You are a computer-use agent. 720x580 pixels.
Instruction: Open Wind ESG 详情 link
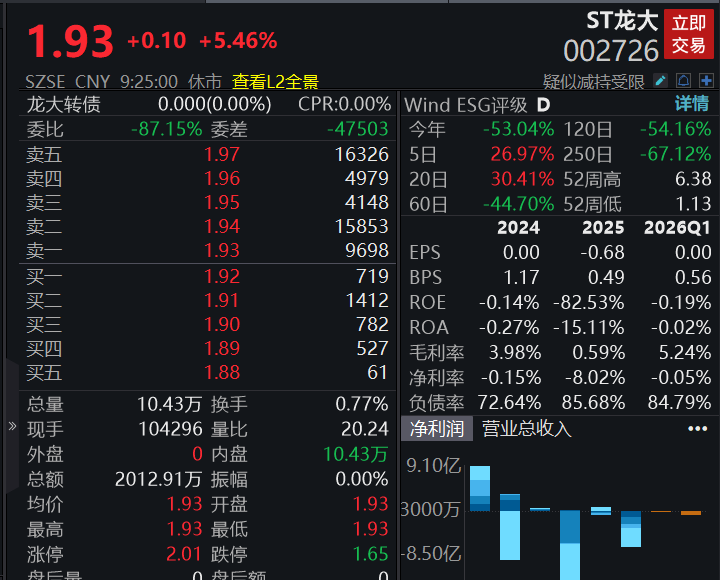tap(692, 104)
